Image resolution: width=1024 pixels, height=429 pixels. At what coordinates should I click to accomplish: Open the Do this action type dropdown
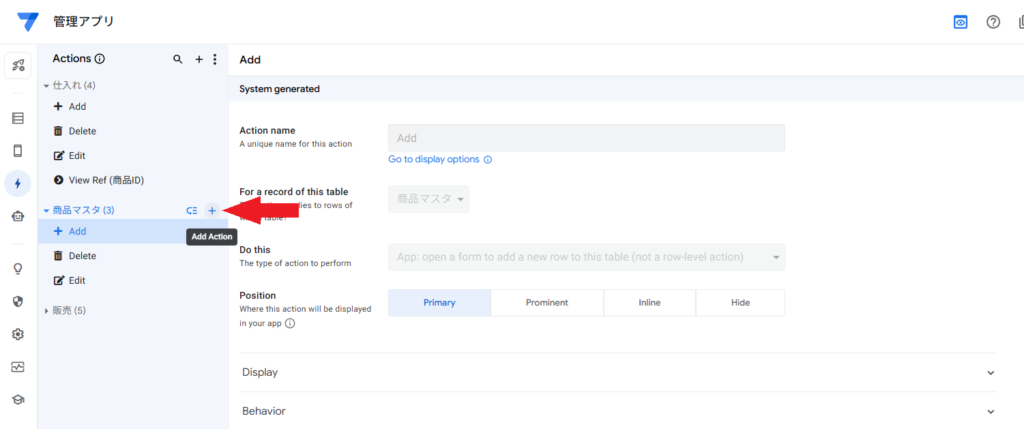pos(586,257)
